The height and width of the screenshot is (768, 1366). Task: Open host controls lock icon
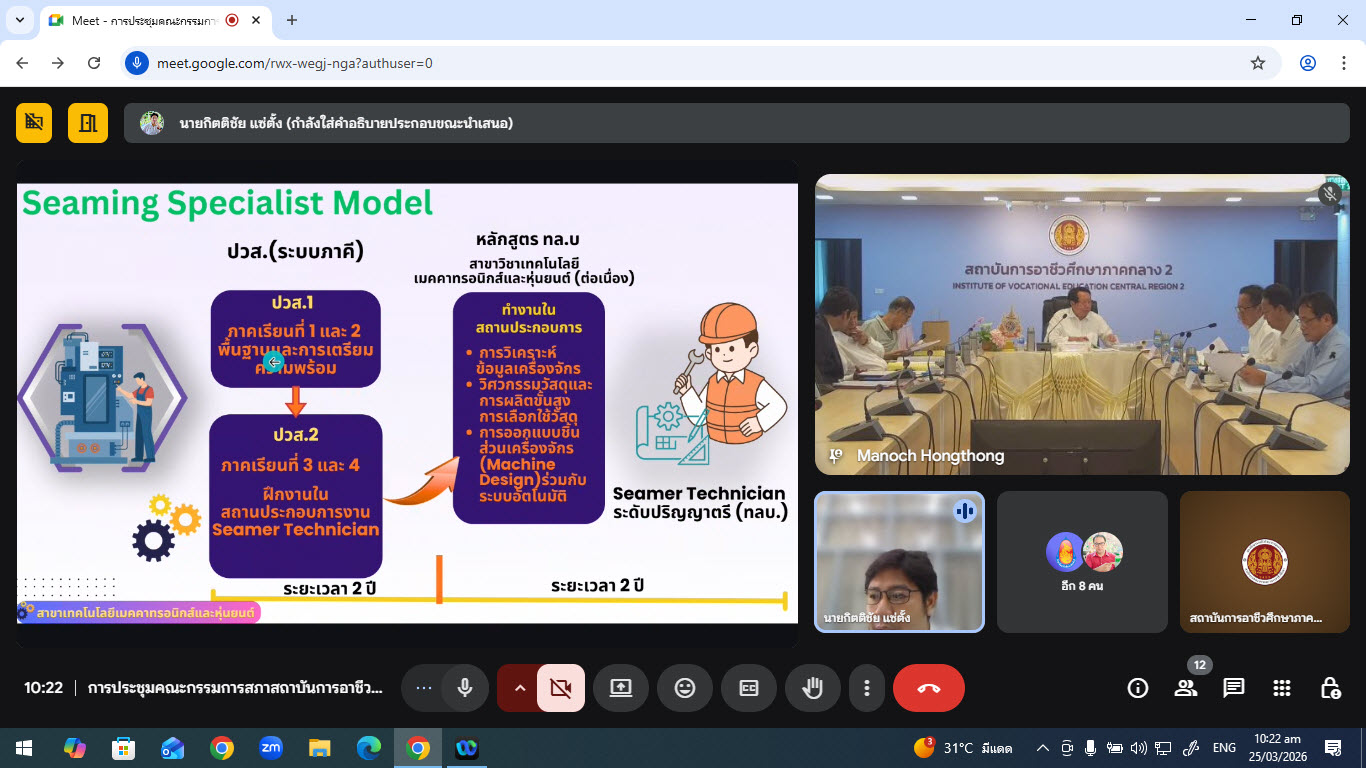click(1330, 688)
